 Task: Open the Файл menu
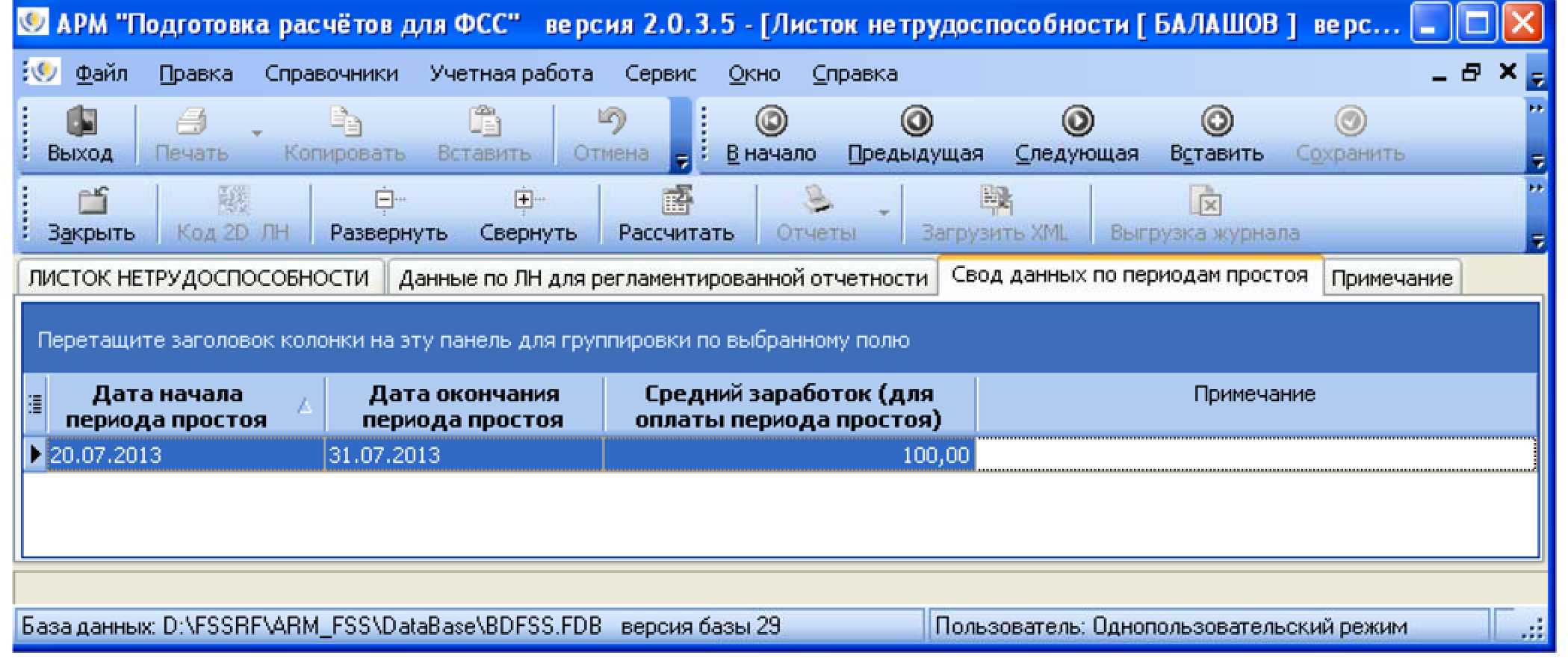coord(102,73)
